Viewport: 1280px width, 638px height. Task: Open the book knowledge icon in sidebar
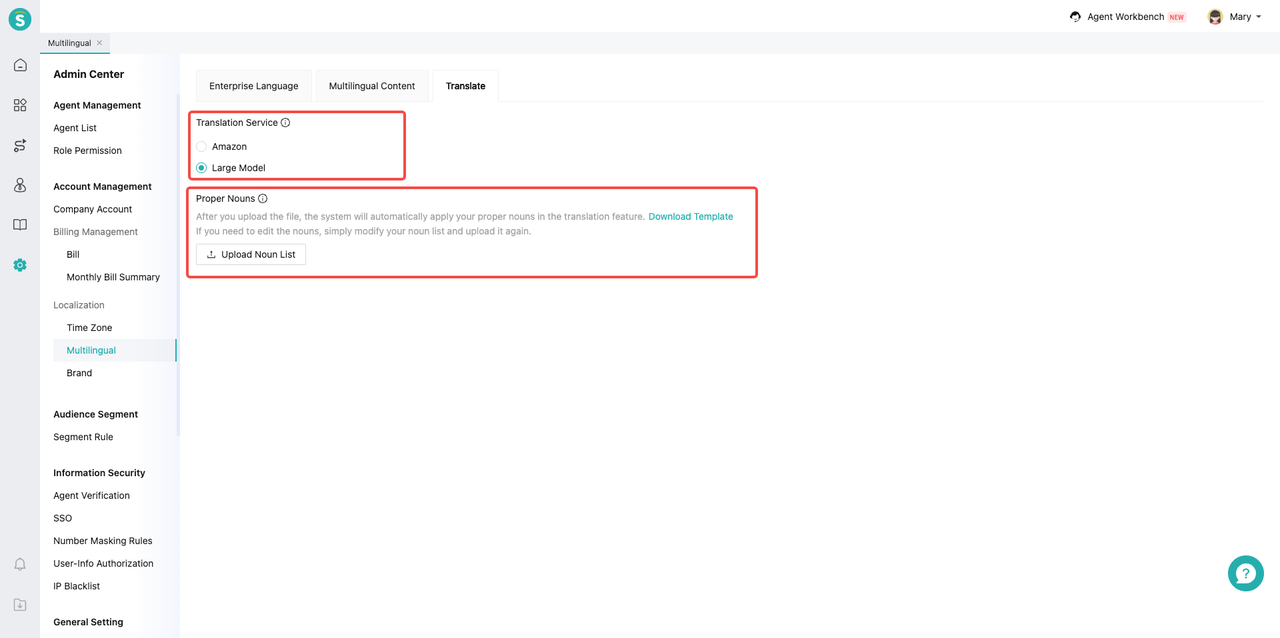point(20,225)
